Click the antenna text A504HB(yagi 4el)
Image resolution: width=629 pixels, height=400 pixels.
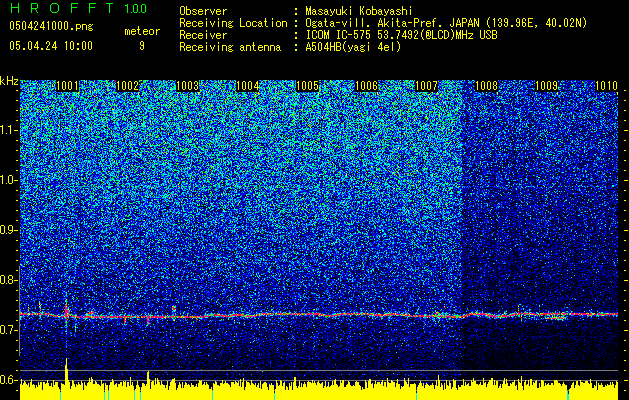coord(353,47)
